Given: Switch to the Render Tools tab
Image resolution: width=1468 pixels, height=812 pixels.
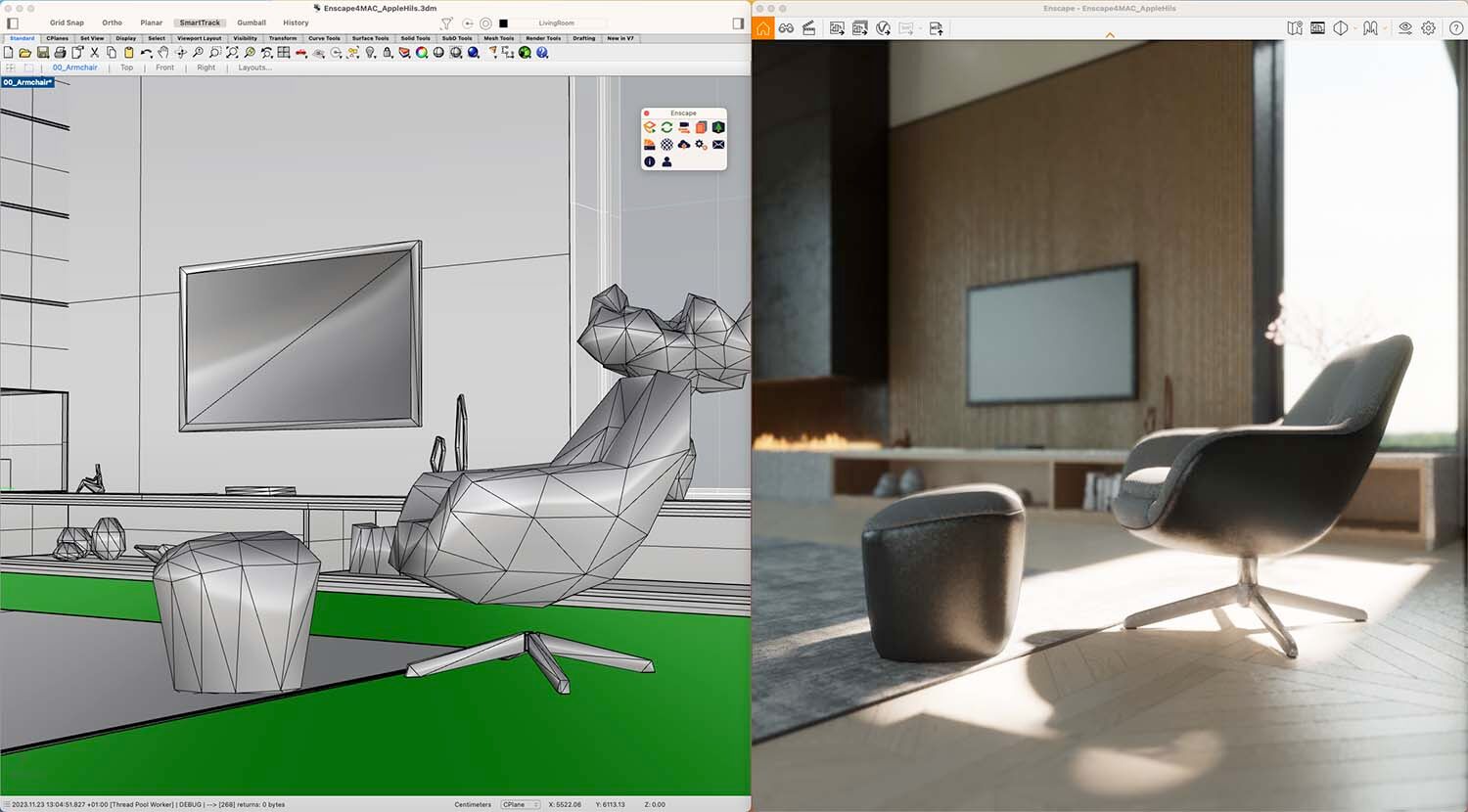Looking at the screenshot, I should coord(543,38).
